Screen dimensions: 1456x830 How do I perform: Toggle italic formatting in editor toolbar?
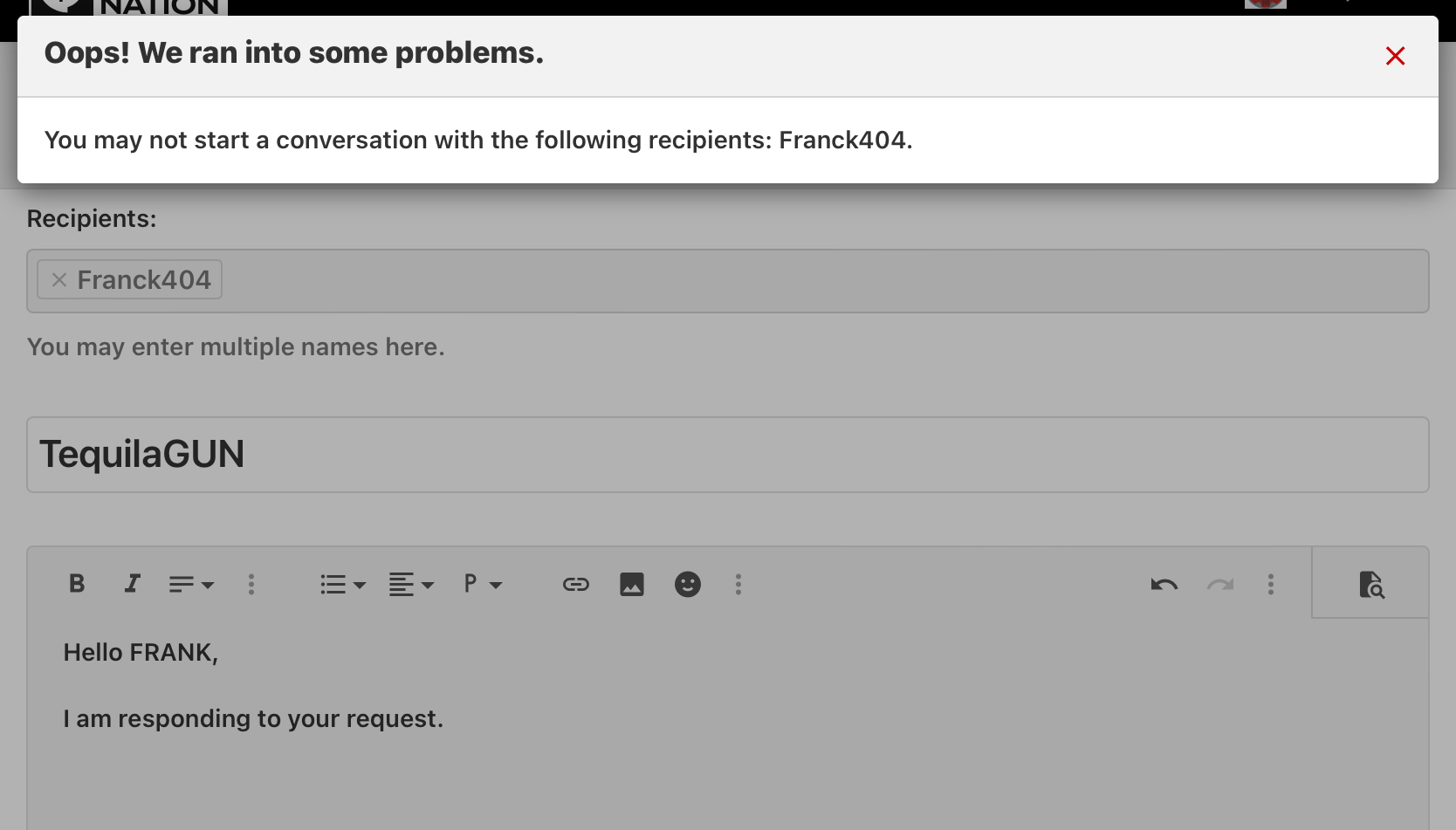tap(132, 584)
